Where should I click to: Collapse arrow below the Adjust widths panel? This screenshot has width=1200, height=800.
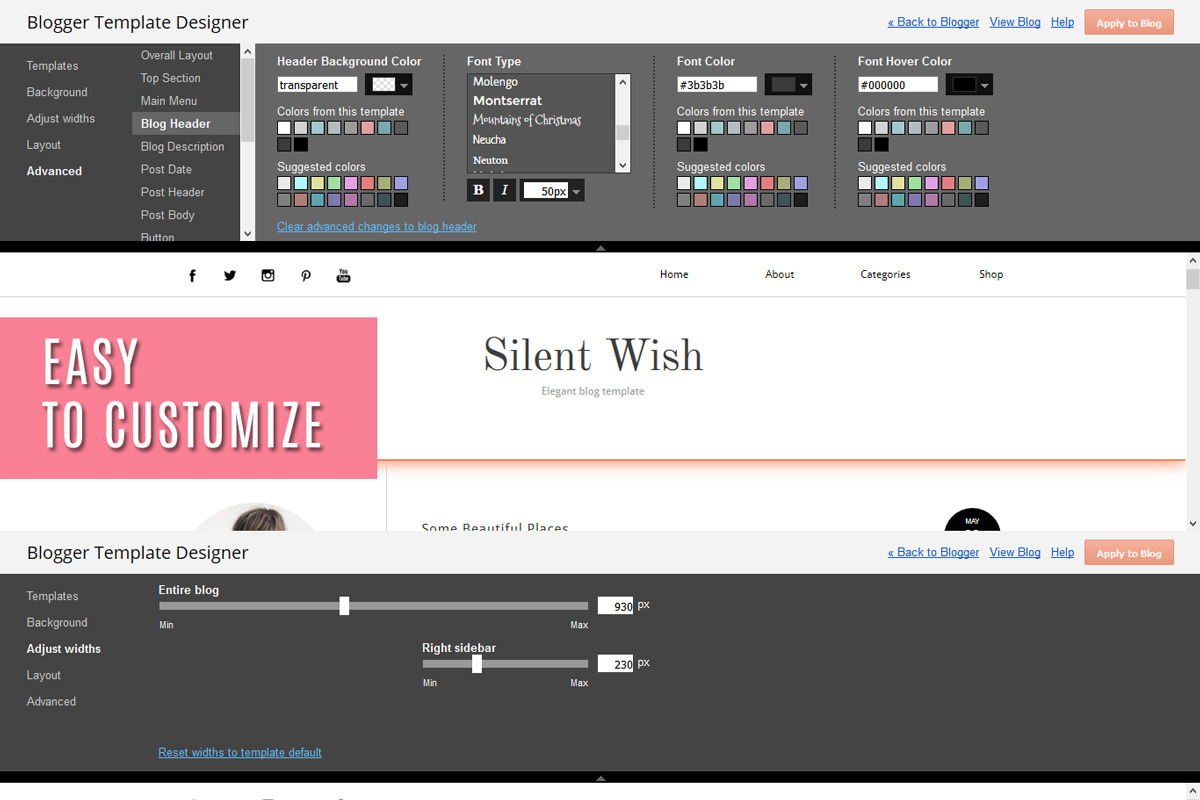click(600, 777)
